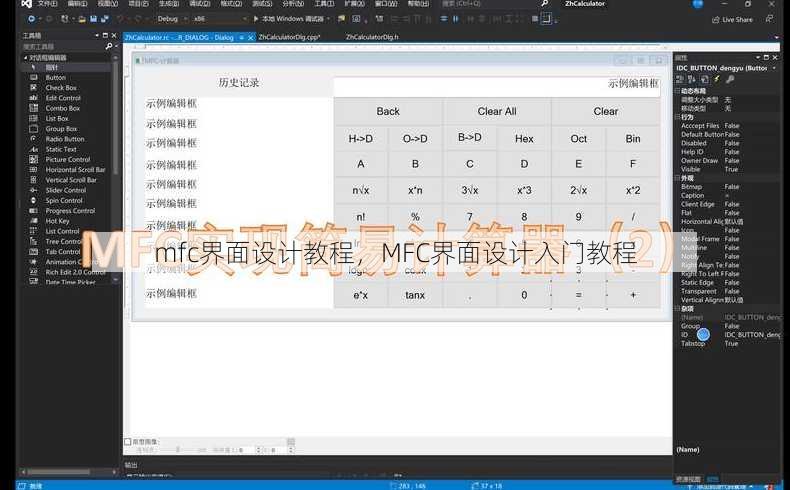The image size is (790, 490).
Task: Select the Radio Button toolbox icon
Action: click(x=34, y=138)
